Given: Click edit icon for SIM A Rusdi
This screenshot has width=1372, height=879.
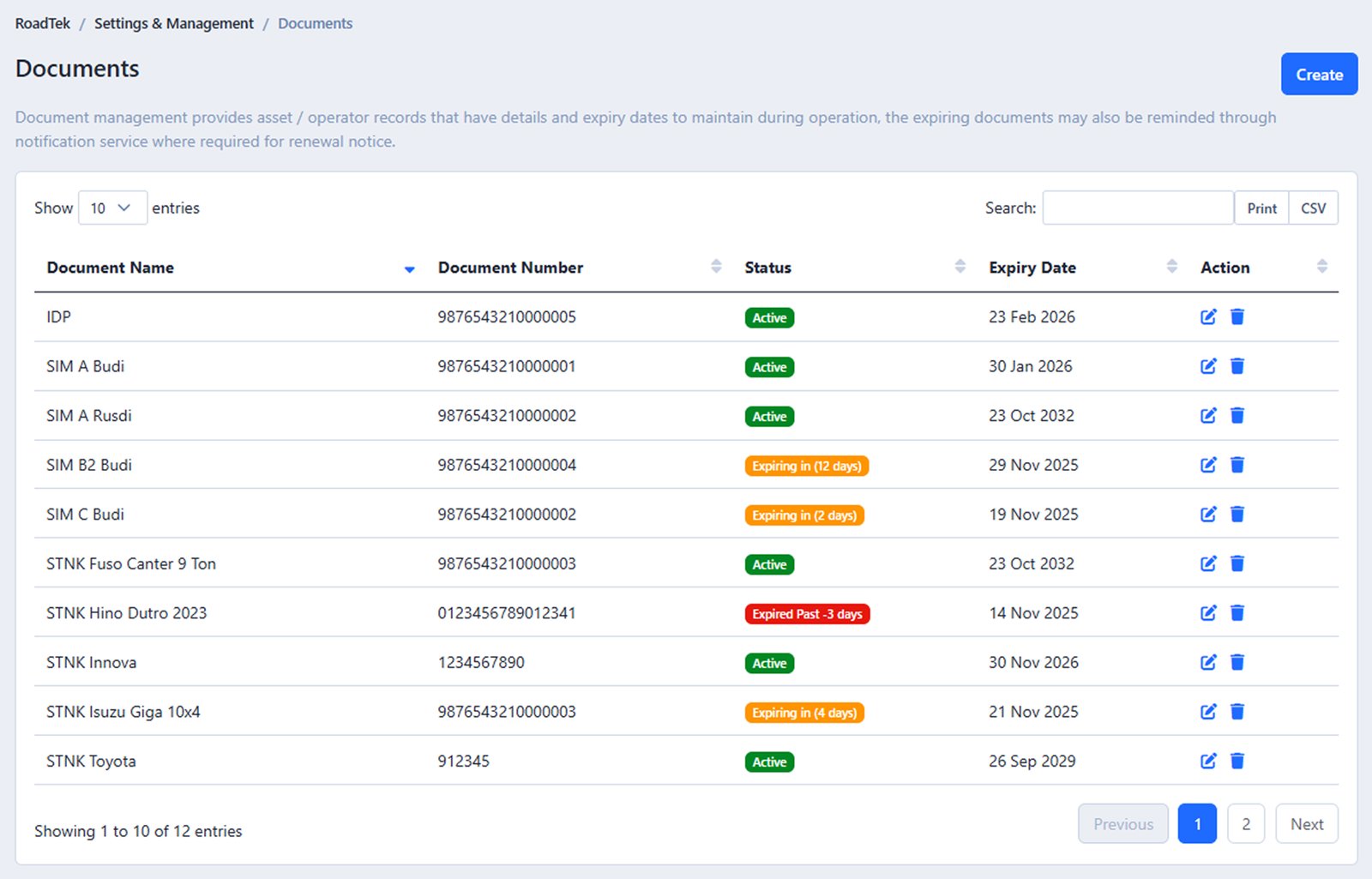Looking at the screenshot, I should tap(1208, 416).
